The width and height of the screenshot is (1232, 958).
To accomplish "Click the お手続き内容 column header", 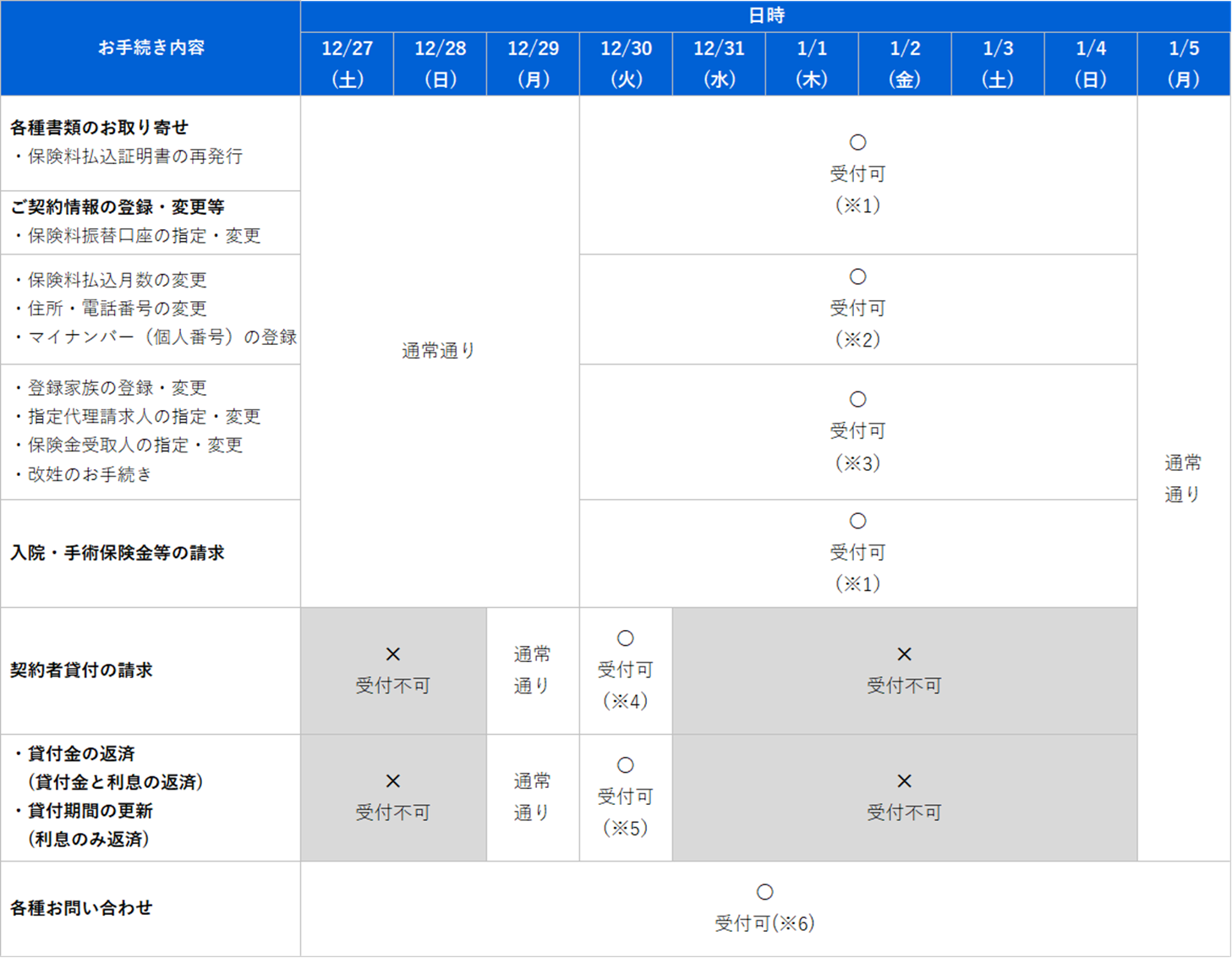I will pyautogui.click(x=151, y=47).
